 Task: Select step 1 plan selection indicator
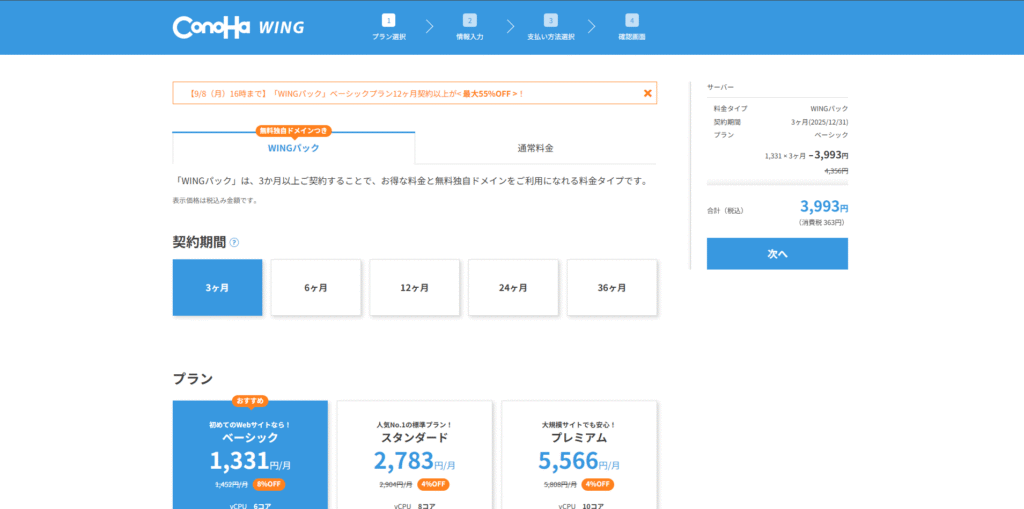389,27
